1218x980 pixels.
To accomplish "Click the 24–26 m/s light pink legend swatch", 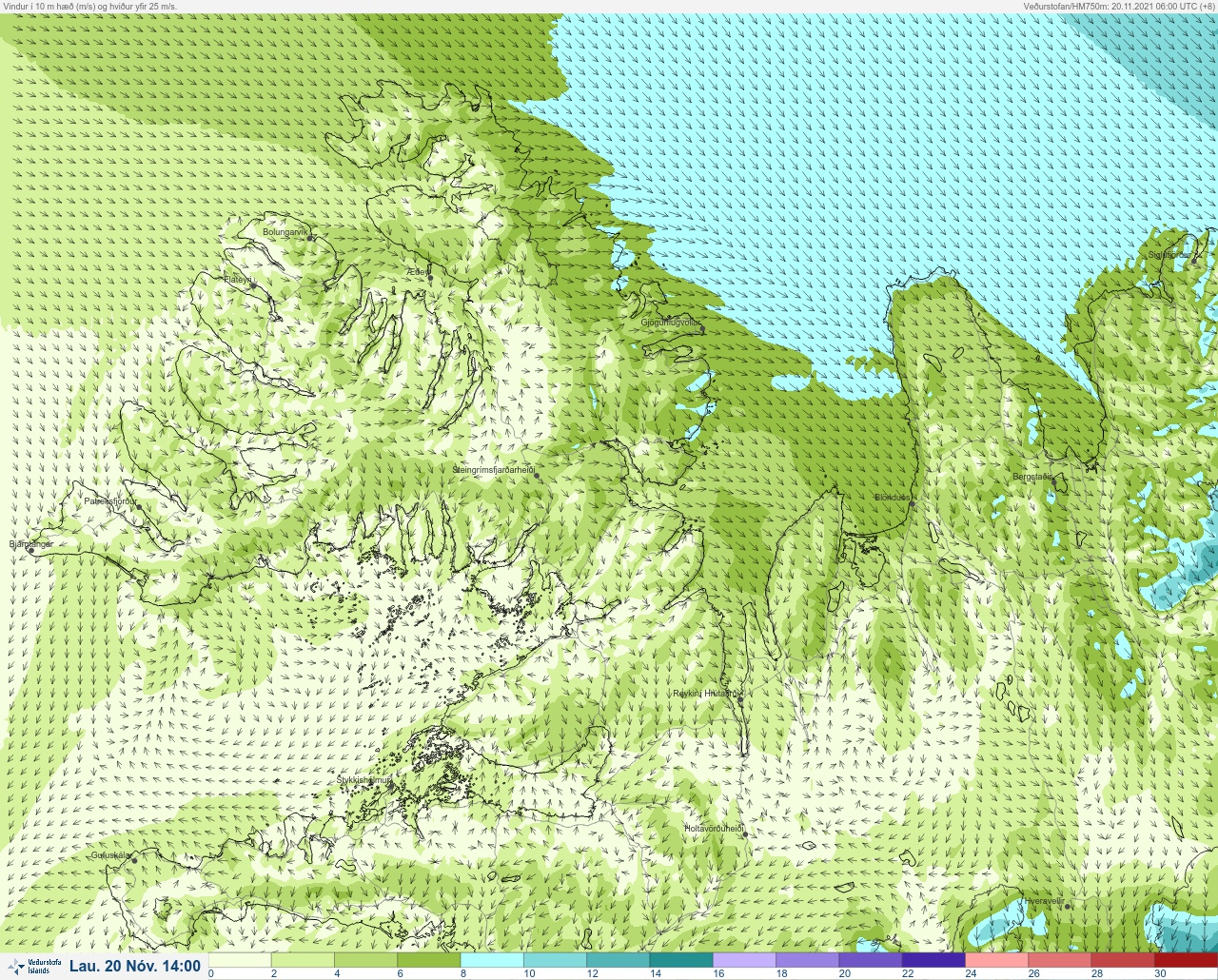I will tap(996, 960).
